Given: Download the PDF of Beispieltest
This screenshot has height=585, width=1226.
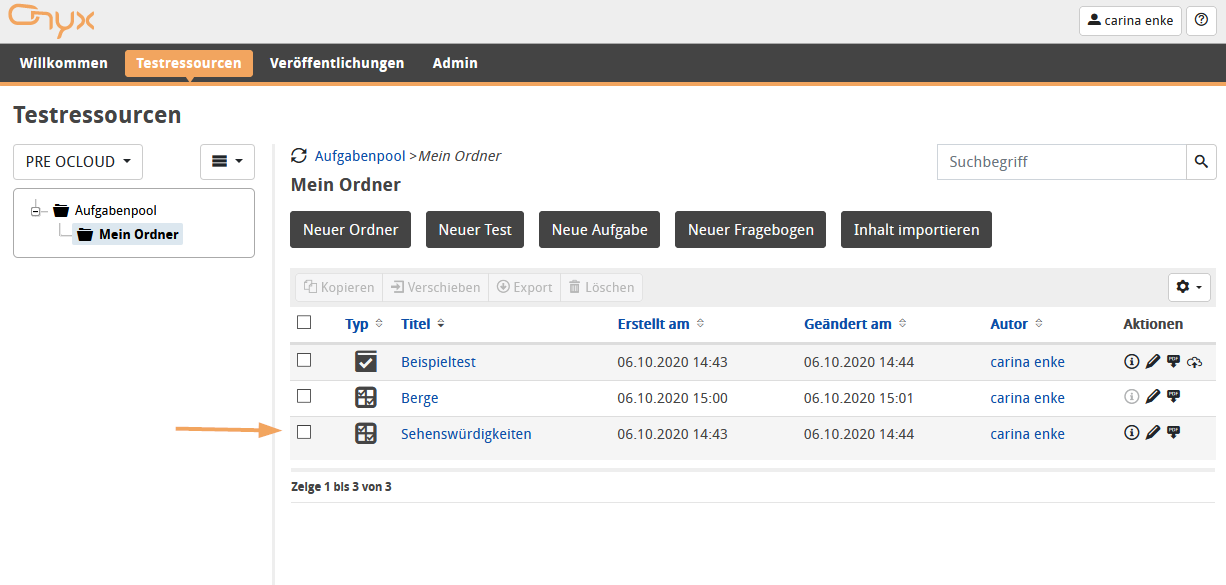Looking at the screenshot, I should (1173, 361).
